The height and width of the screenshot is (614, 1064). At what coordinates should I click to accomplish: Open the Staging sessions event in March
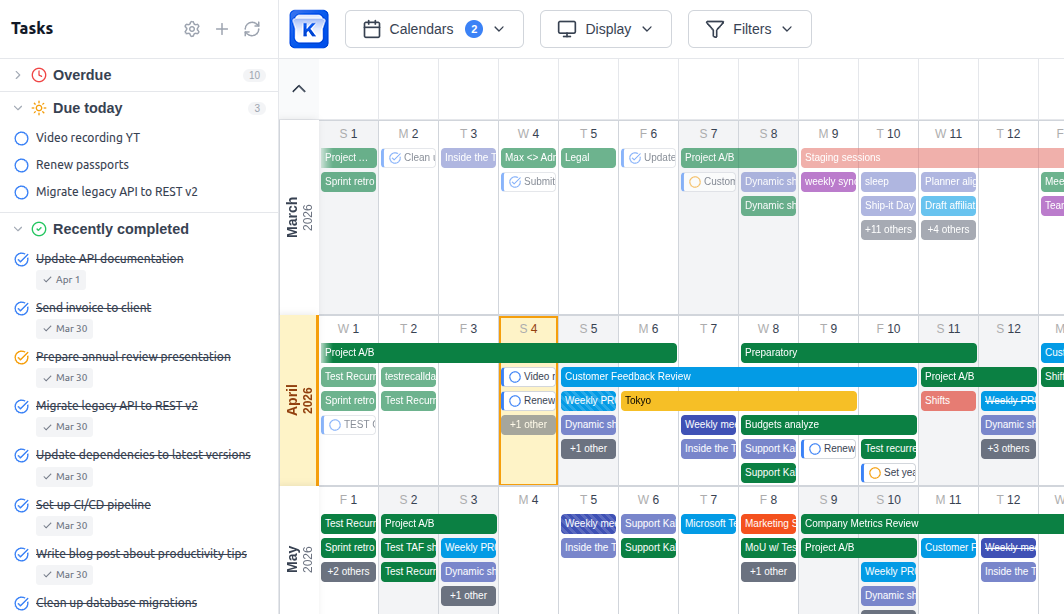[x=932, y=157]
